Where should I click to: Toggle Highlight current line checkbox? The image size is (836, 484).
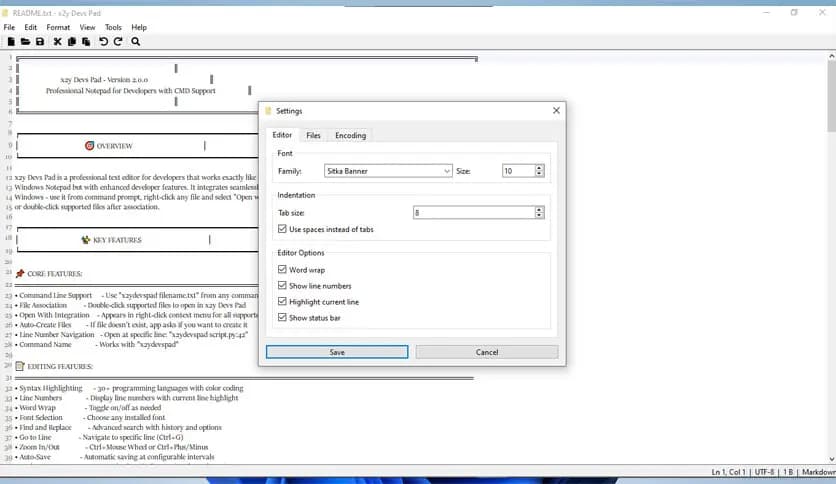(282, 301)
